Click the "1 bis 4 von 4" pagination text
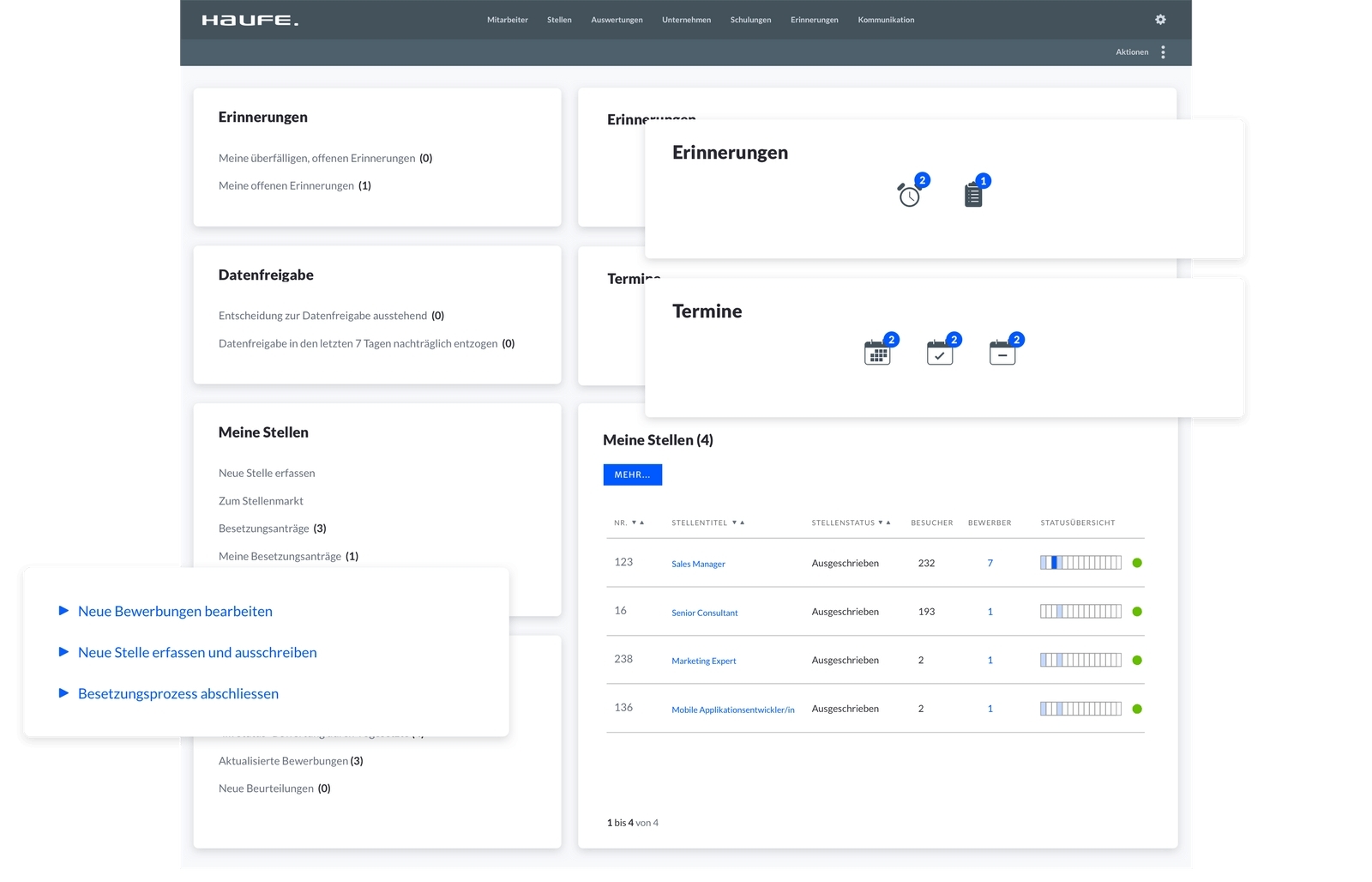This screenshot has width=1372, height=882. point(633,823)
